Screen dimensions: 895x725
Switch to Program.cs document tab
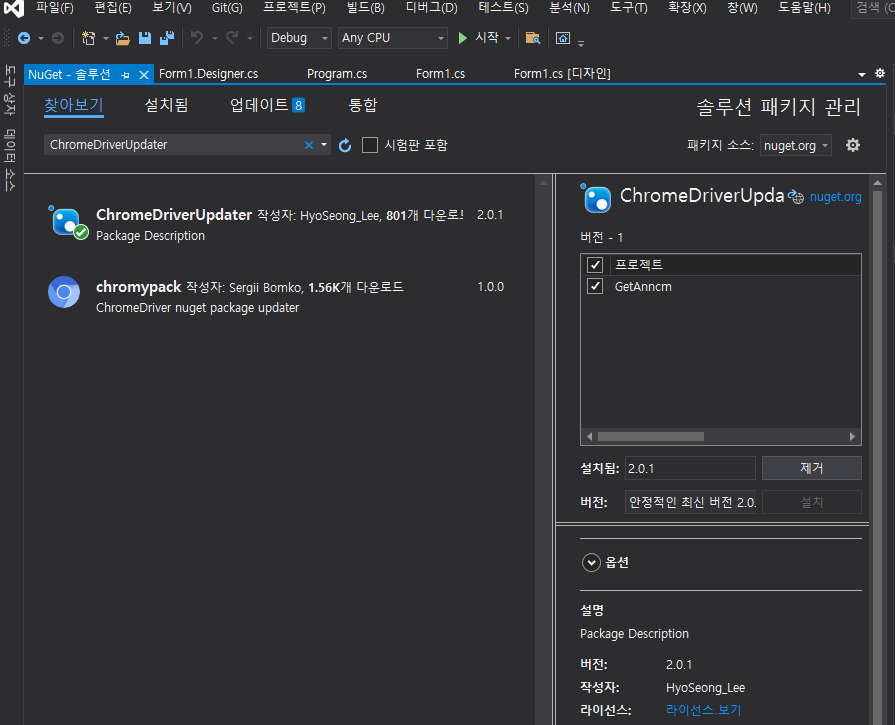pos(337,74)
